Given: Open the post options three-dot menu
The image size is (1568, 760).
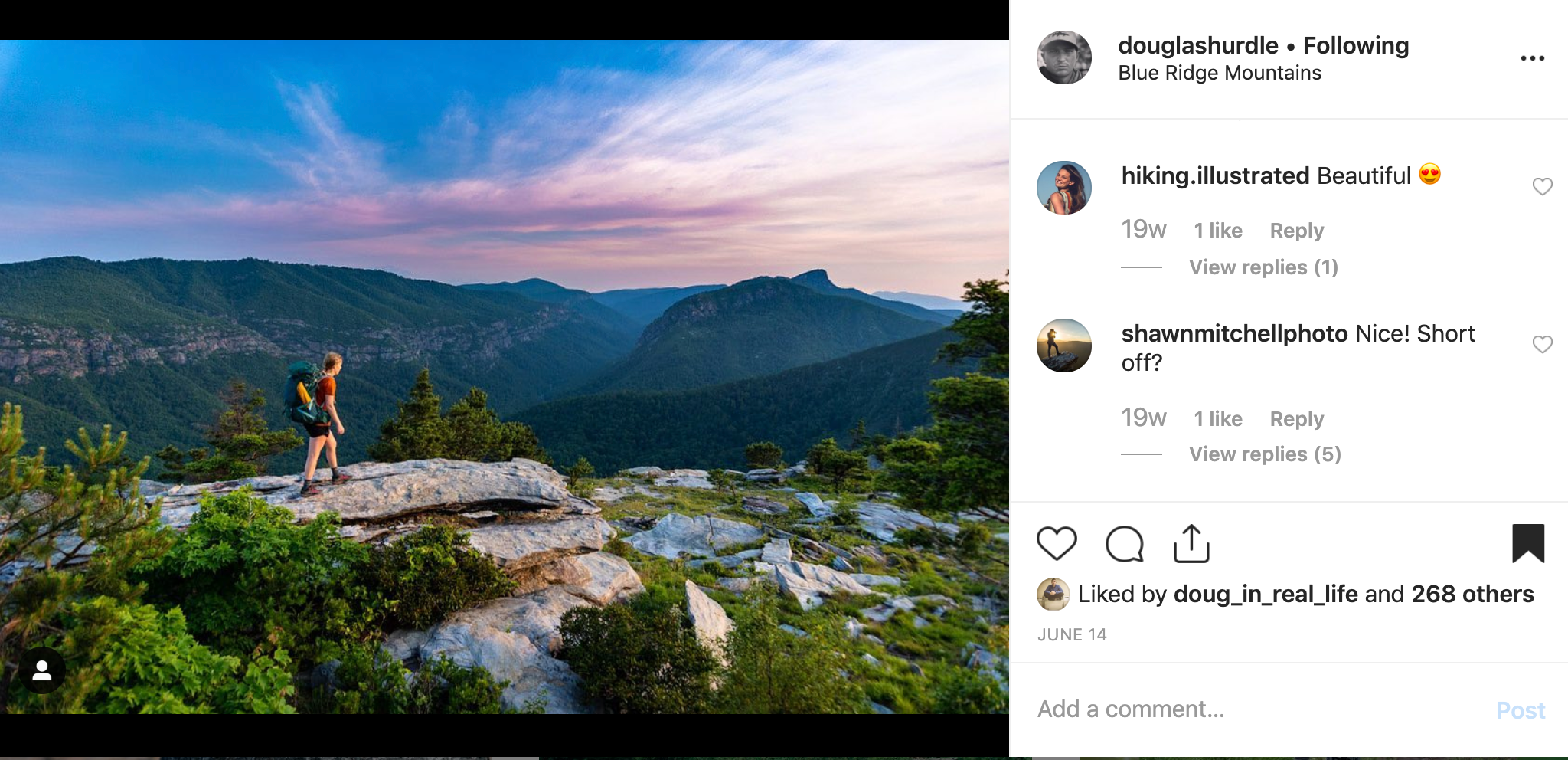Looking at the screenshot, I should click(x=1533, y=57).
